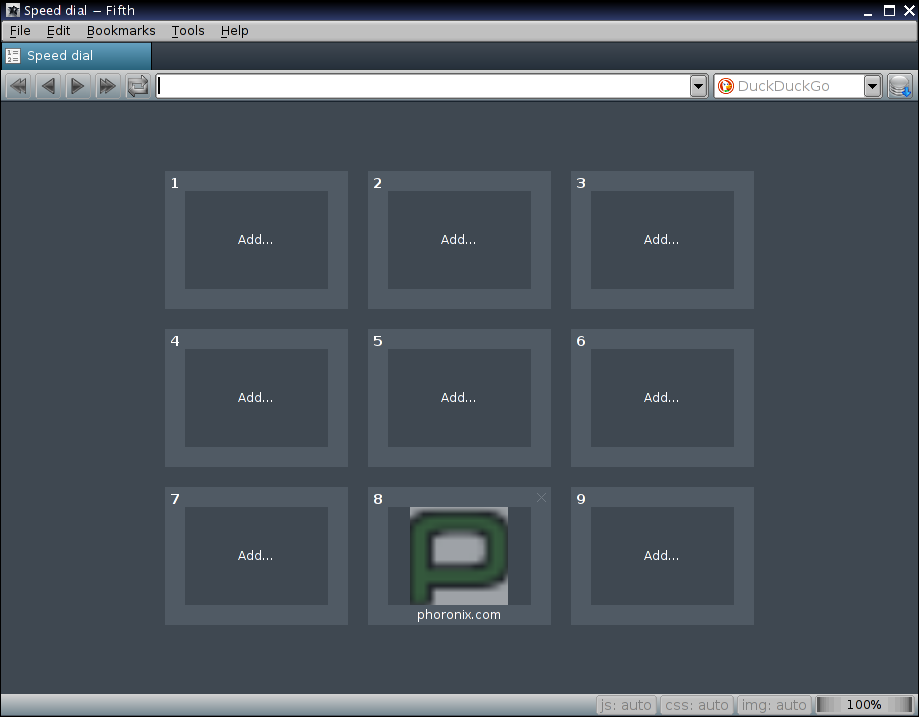Image resolution: width=919 pixels, height=717 pixels.
Task: Open downloads via the stacked-disk icon
Action: 899,86
